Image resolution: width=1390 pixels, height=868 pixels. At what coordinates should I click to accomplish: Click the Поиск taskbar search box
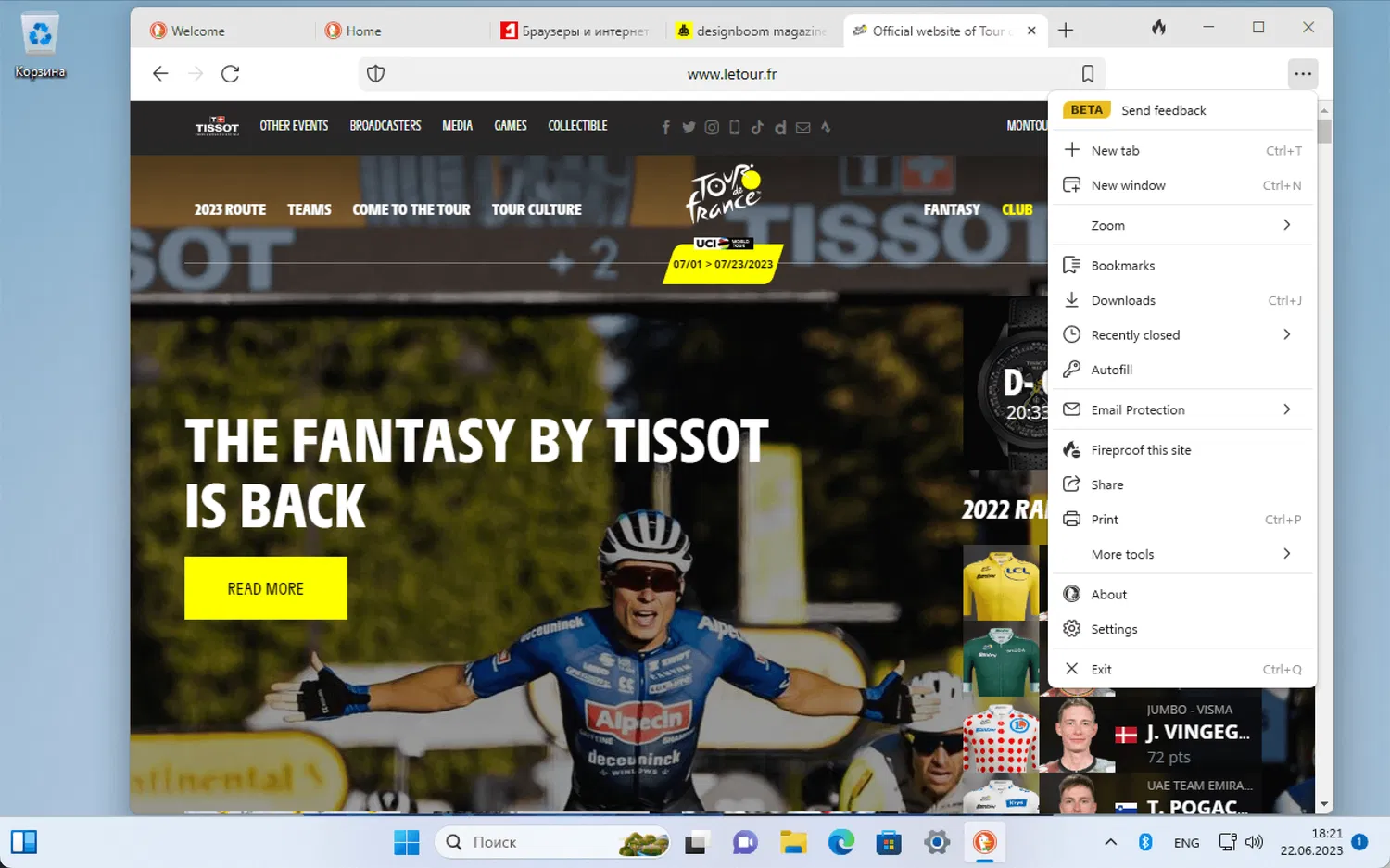552,842
